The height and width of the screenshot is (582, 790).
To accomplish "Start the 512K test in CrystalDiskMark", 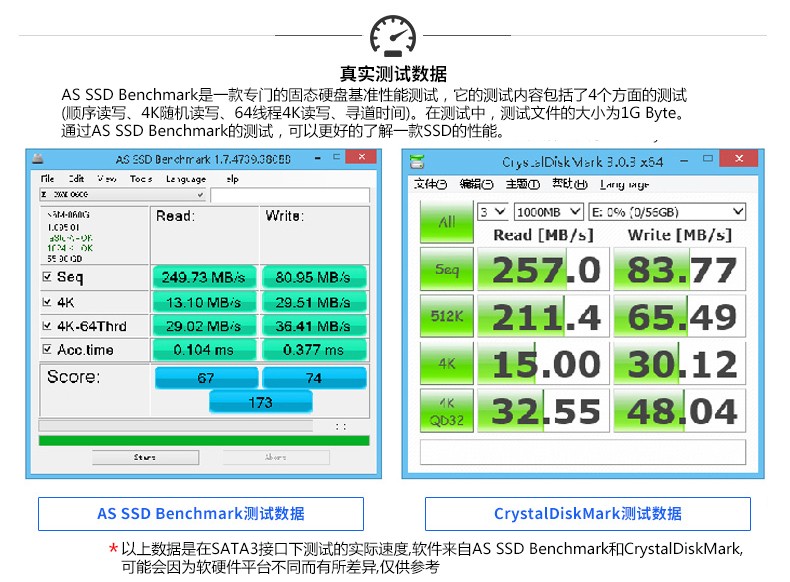I will (x=446, y=316).
